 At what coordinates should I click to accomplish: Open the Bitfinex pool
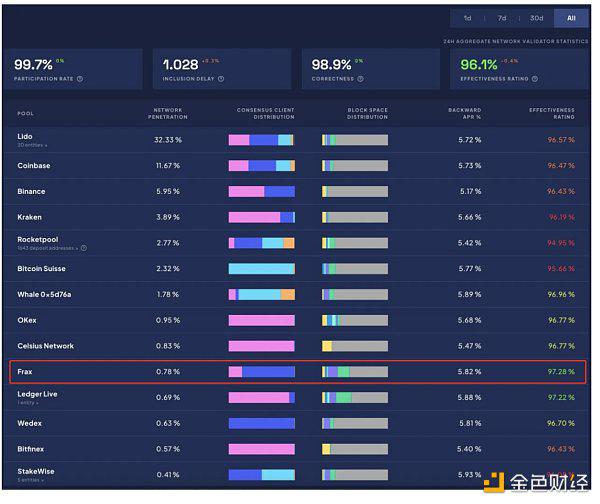click(30, 449)
